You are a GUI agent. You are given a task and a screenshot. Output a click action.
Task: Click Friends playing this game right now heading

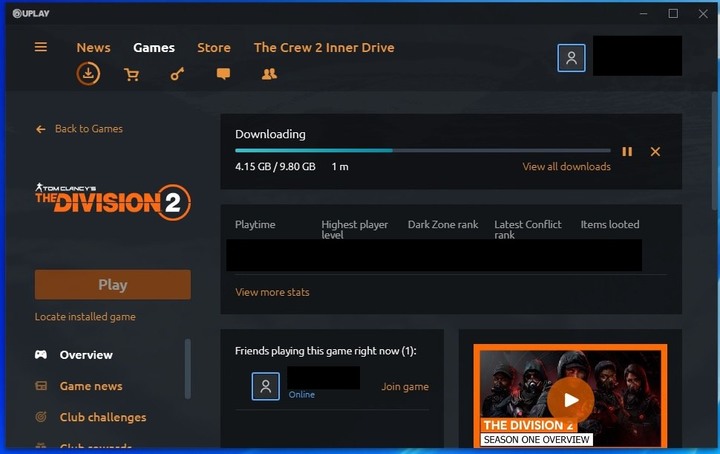(x=326, y=351)
